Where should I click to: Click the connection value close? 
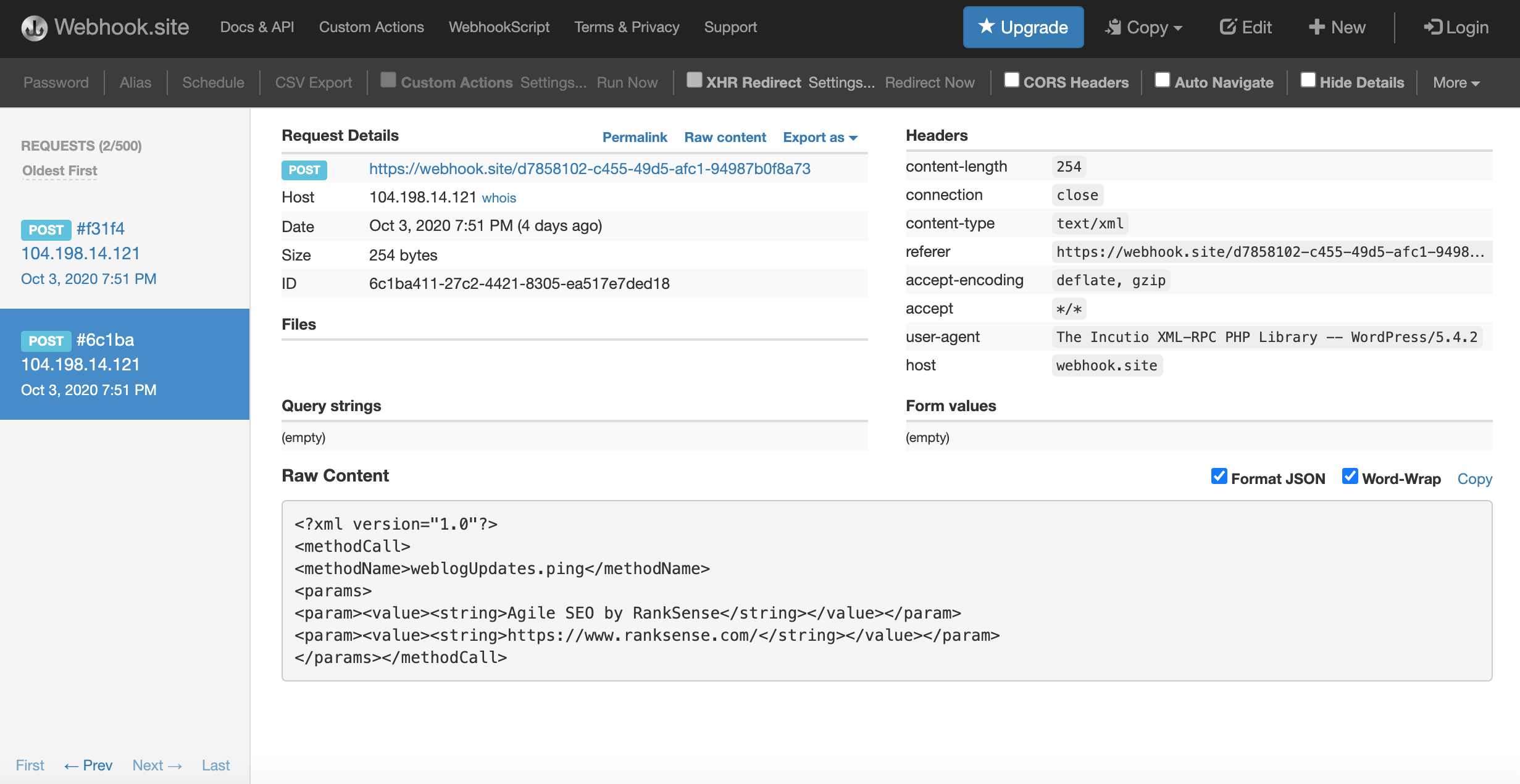pyautogui.click(x=1077, y=194)
